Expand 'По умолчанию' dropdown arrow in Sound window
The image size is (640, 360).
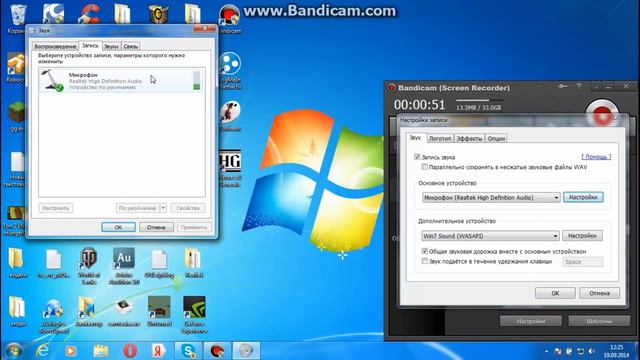pyautogui.click(x=163, y=208)
